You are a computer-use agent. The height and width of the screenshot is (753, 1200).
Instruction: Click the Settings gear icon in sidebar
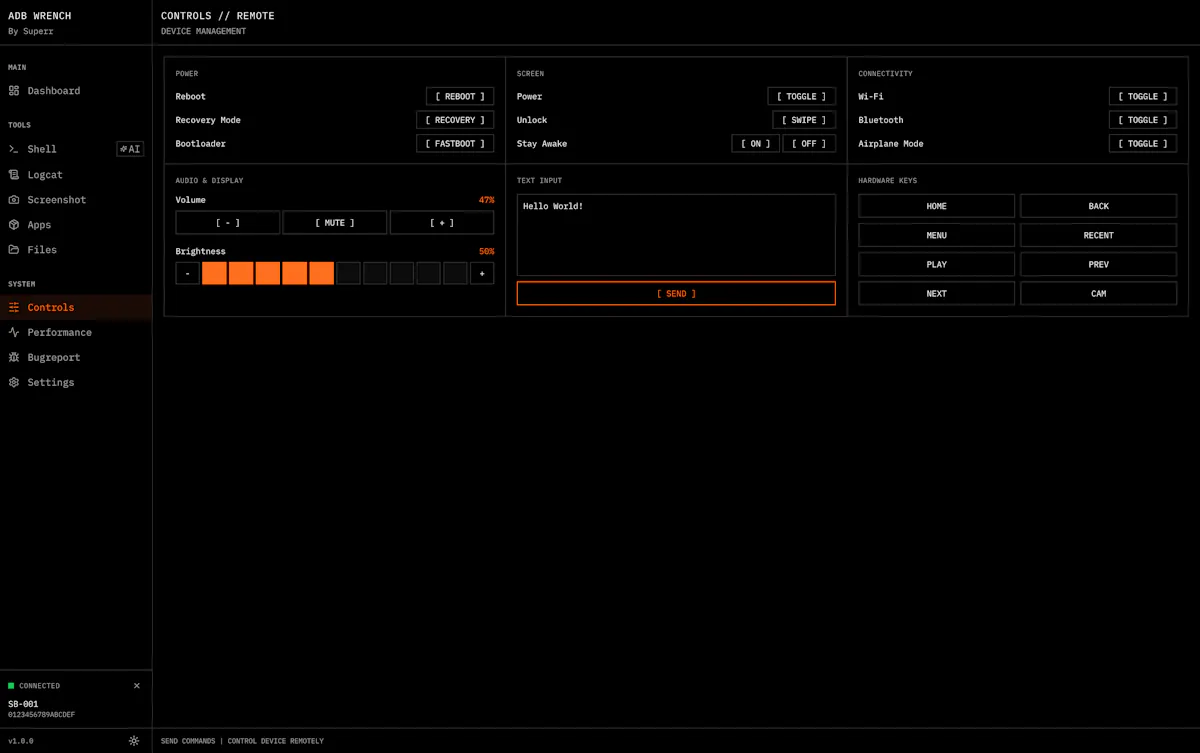[x=14, y=382]
